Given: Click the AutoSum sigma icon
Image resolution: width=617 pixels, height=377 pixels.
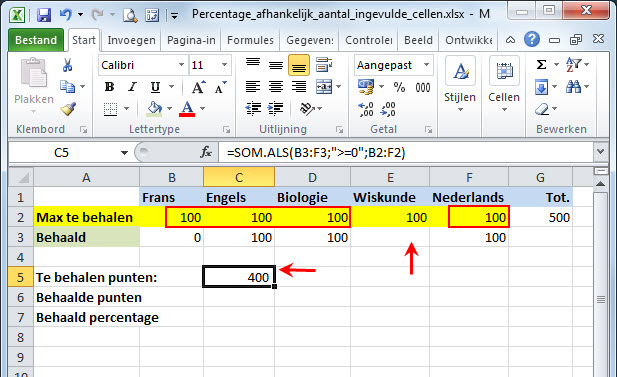Looking at the screenshot, I should (542, 65).
